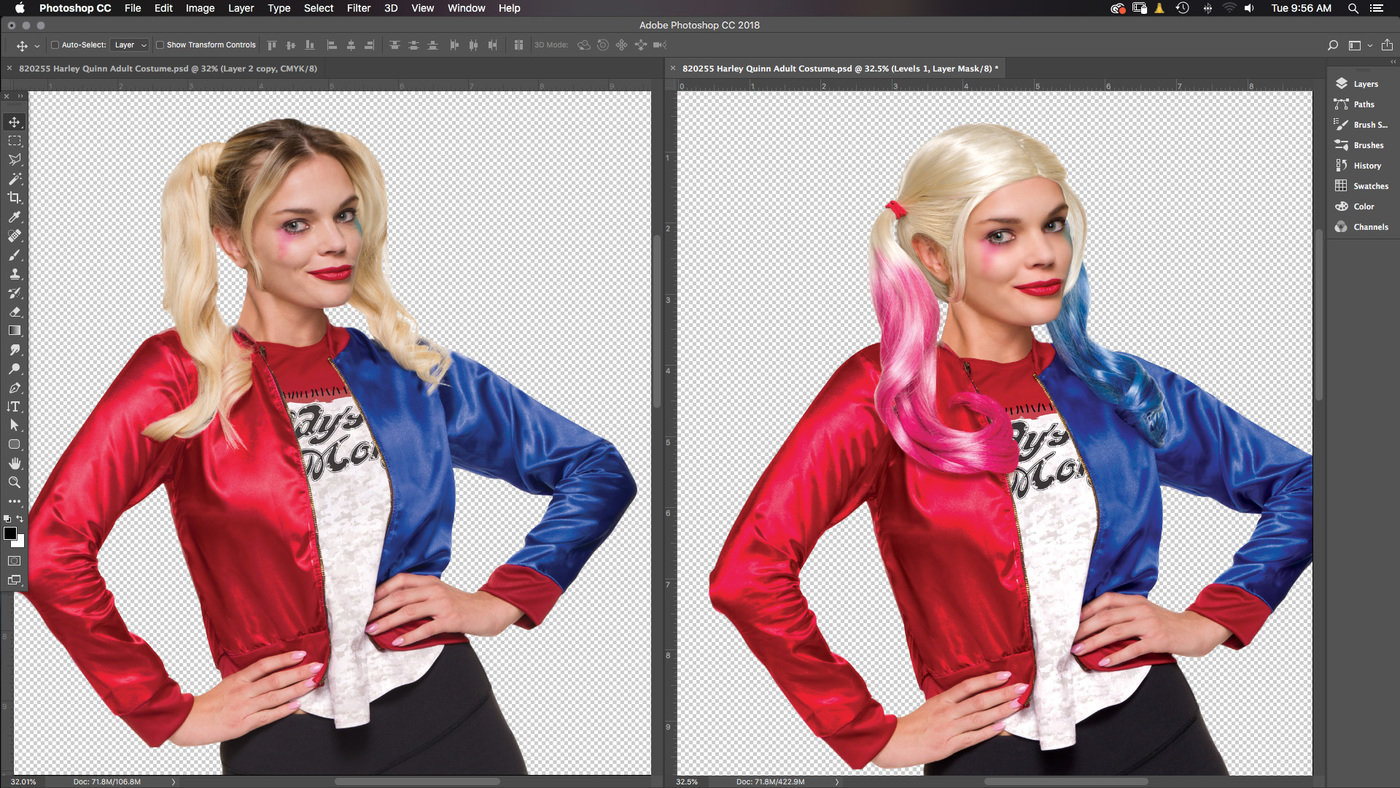The image size is (1400, 788).
Task: Open the Filter menu
Action: coord(359,8)
